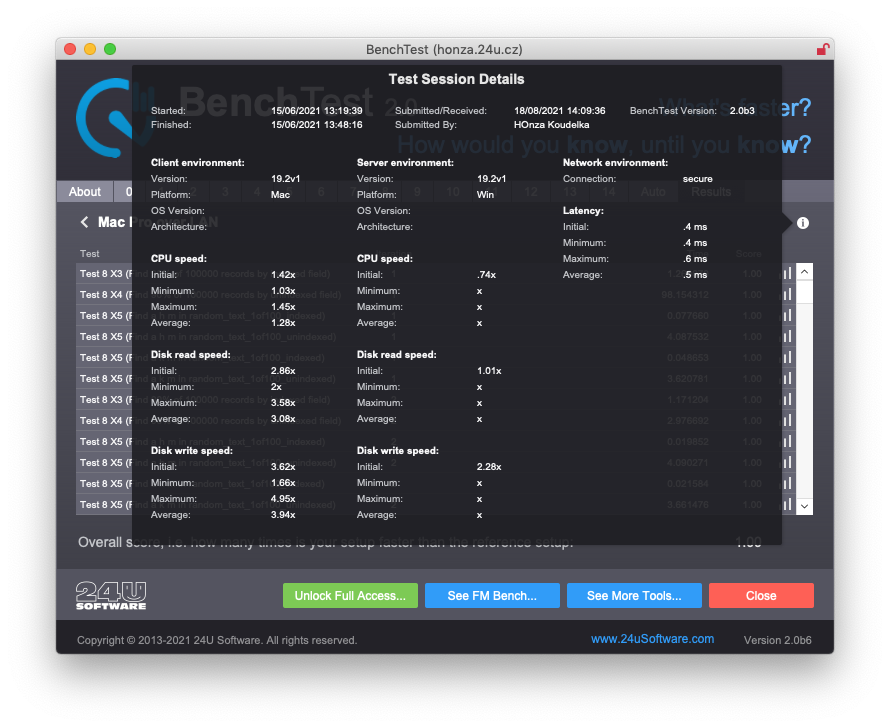890x728 pixels.
Task: Click server CPU initial value ".74x"
Action: (486, 275)
